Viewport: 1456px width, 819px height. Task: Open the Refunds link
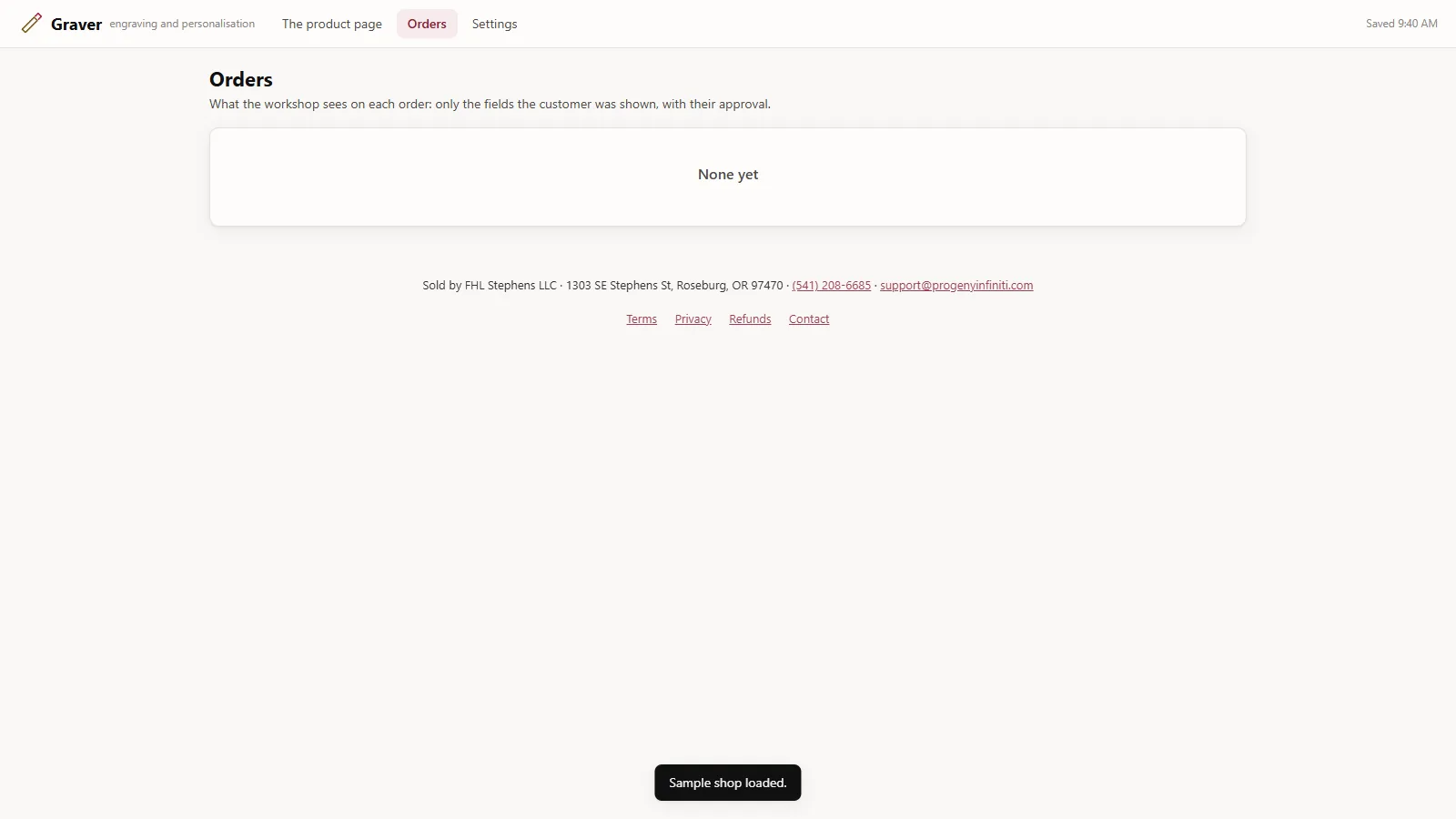[750, 319]
